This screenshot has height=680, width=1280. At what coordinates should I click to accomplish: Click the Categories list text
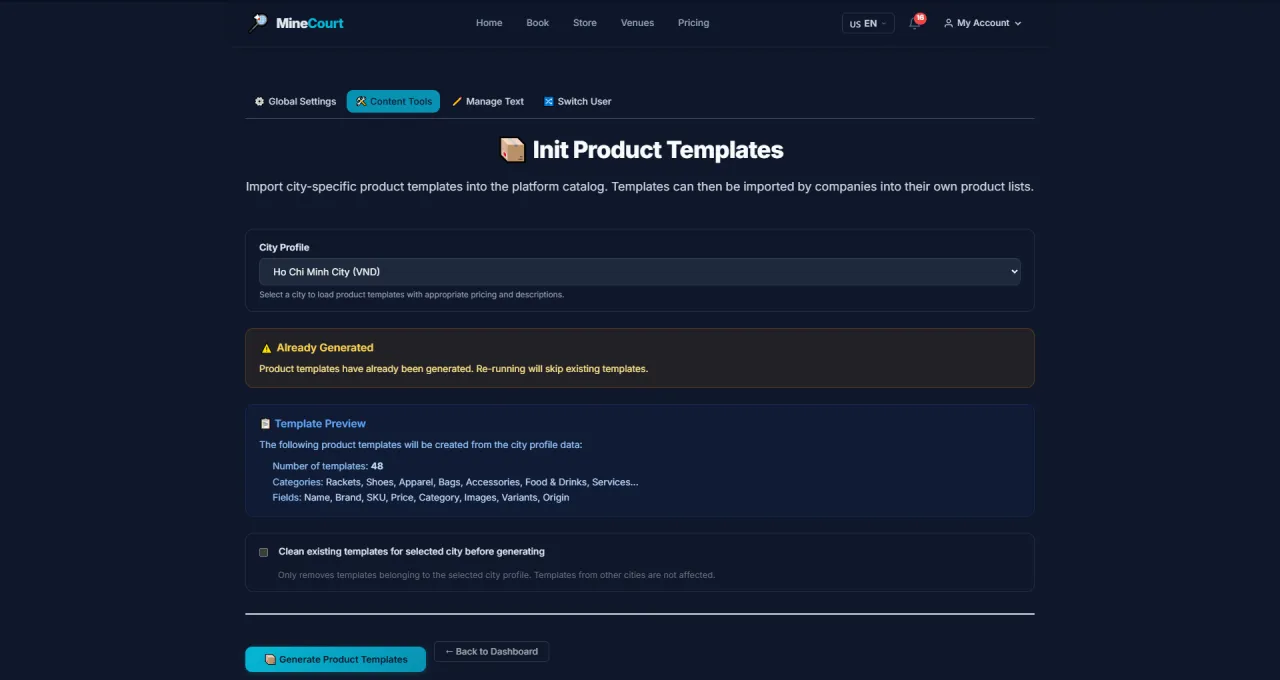(455, 482)
